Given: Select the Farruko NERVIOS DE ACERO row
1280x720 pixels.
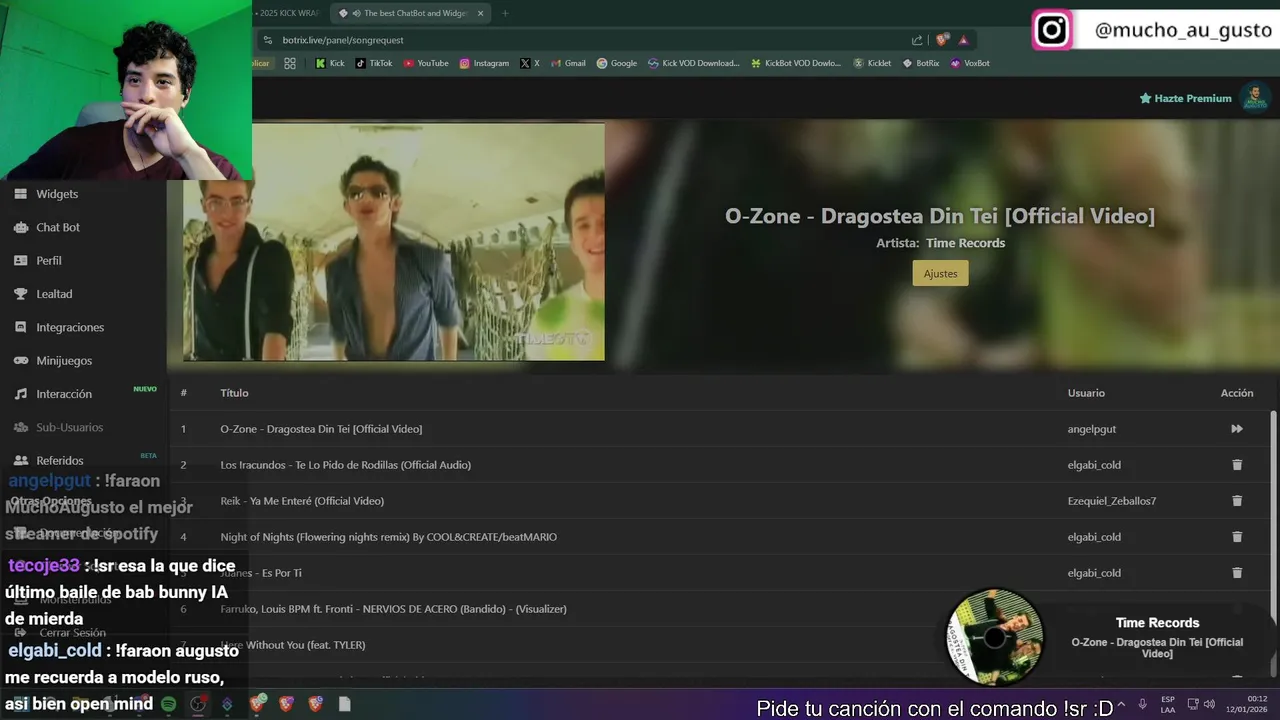Looking at the screenshot, I should coord(720,609).
